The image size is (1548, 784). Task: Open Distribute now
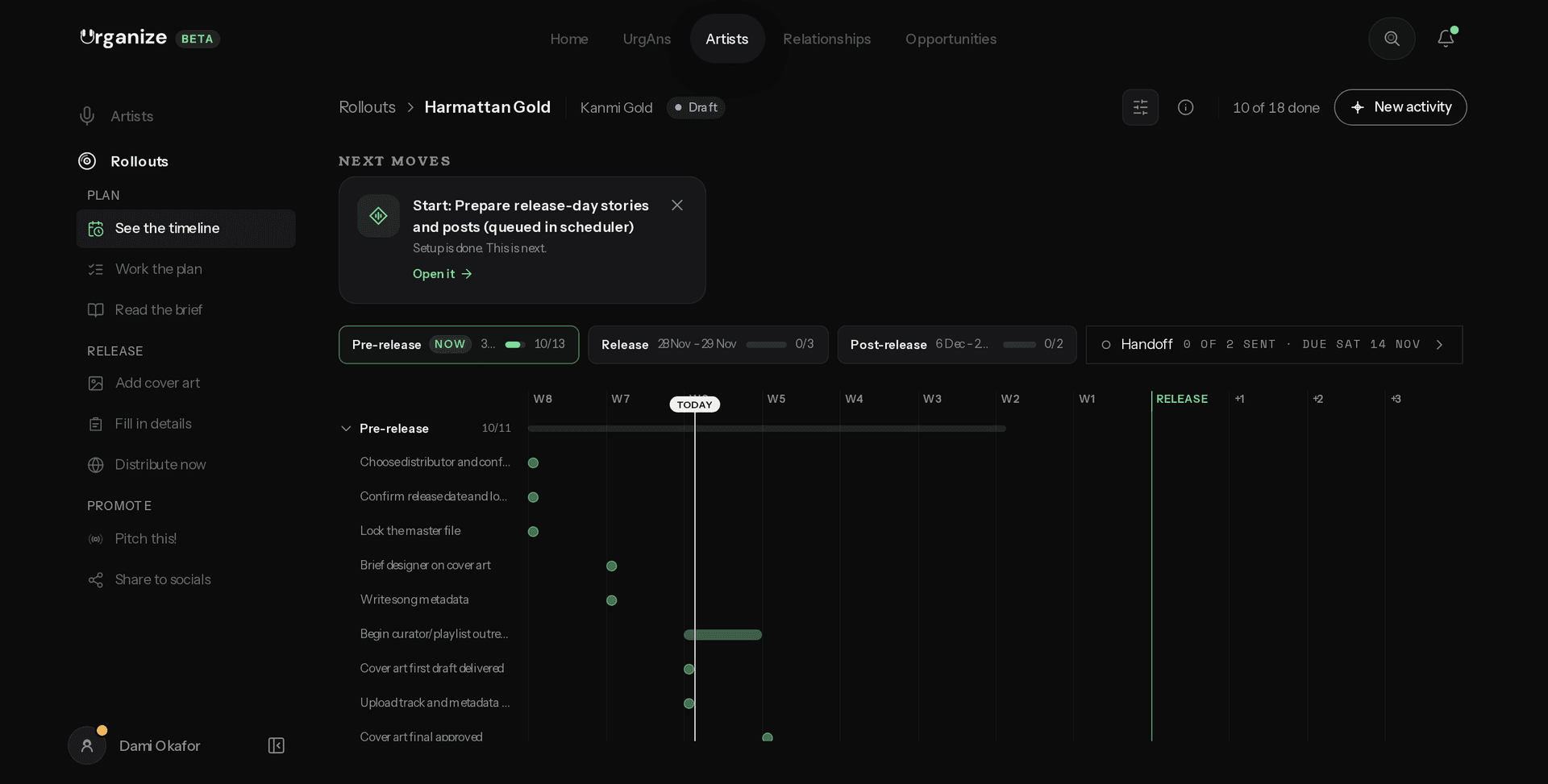pos(185,464)
